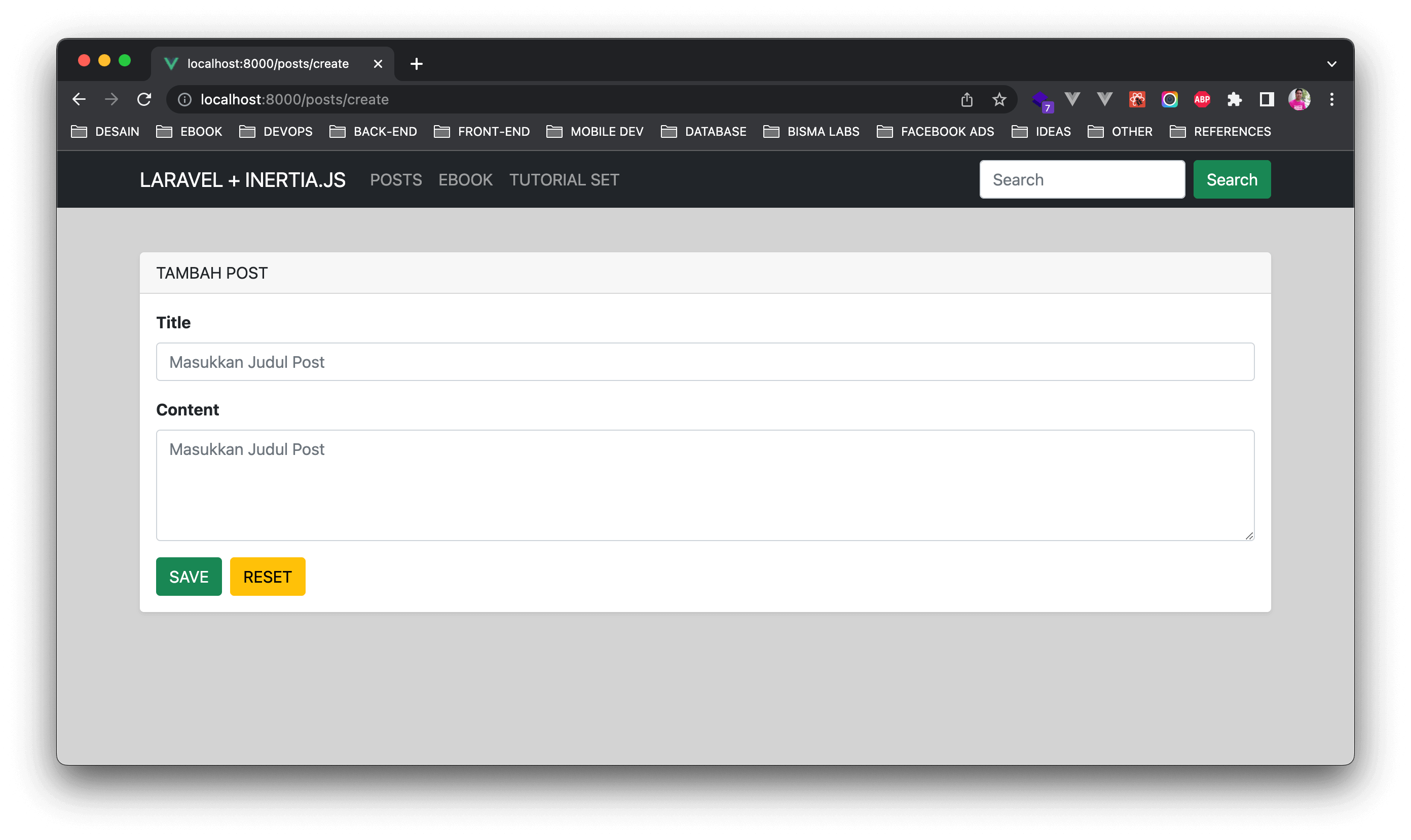Open the Chrome three-dot menu
This screenshot has width=1411, height=840.
pyautogui.click(x=1332, y=100)
